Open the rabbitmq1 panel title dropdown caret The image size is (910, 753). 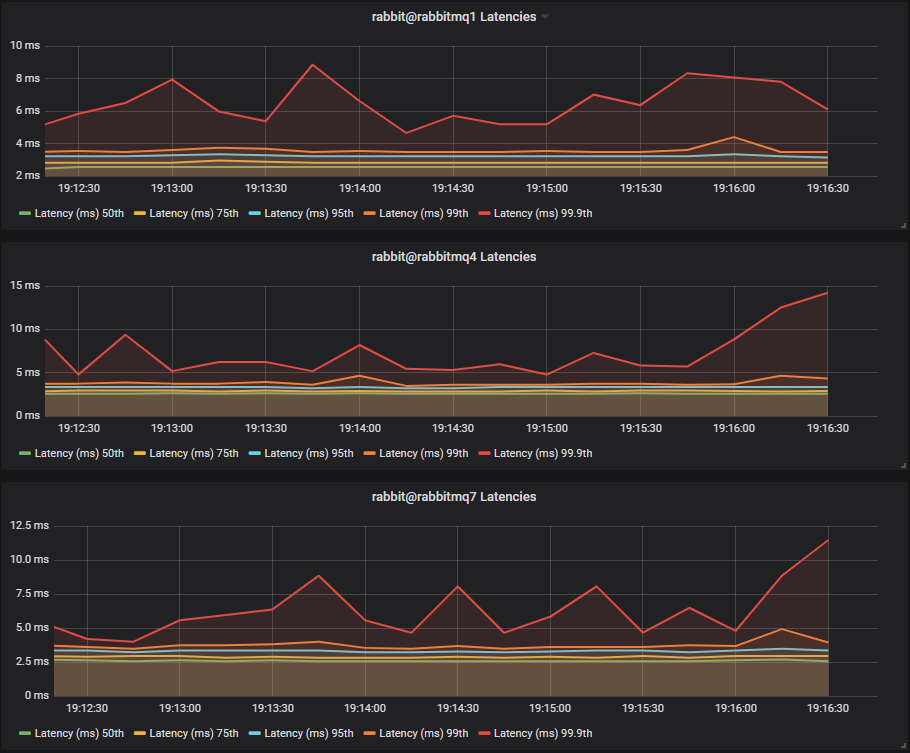pyautogui.click(x=544, y=16)
